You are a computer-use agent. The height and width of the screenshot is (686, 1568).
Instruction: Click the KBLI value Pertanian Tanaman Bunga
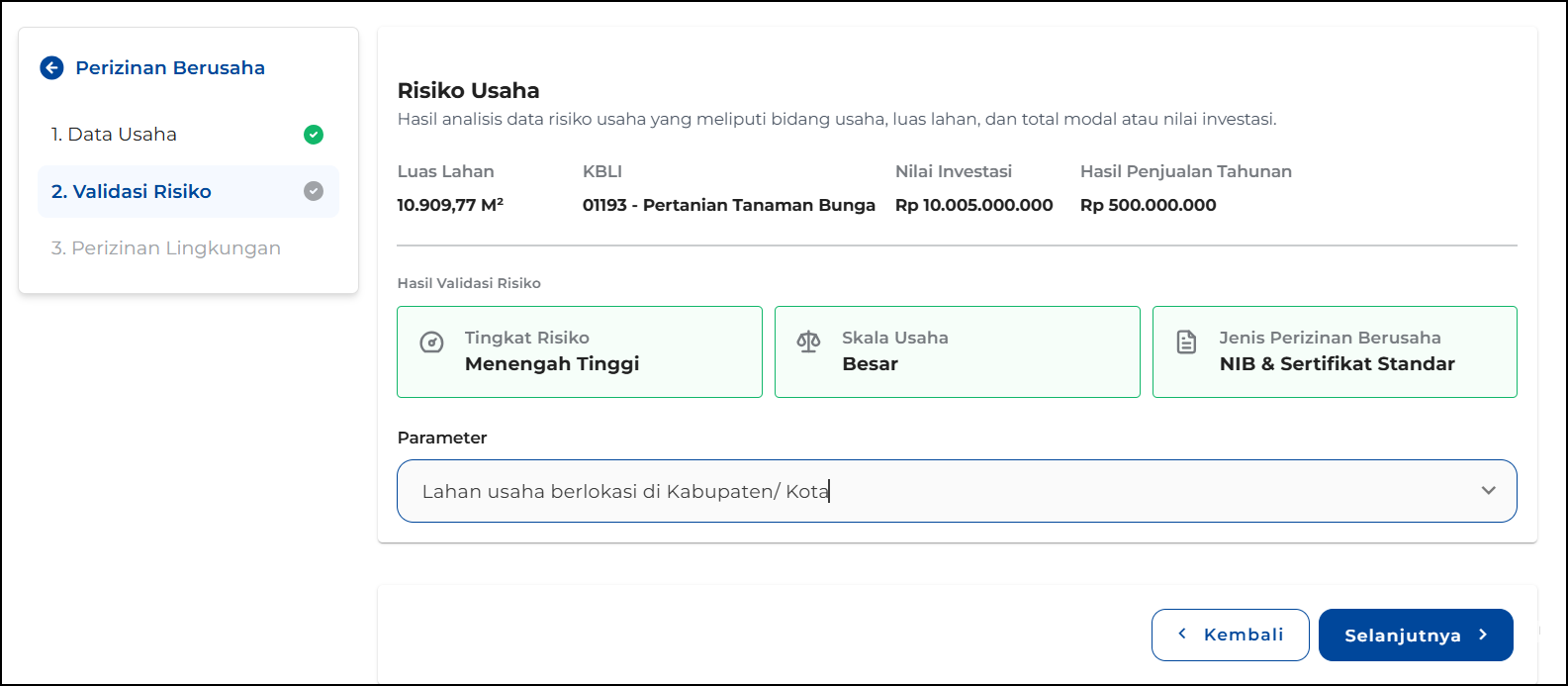tap(728, 205)
